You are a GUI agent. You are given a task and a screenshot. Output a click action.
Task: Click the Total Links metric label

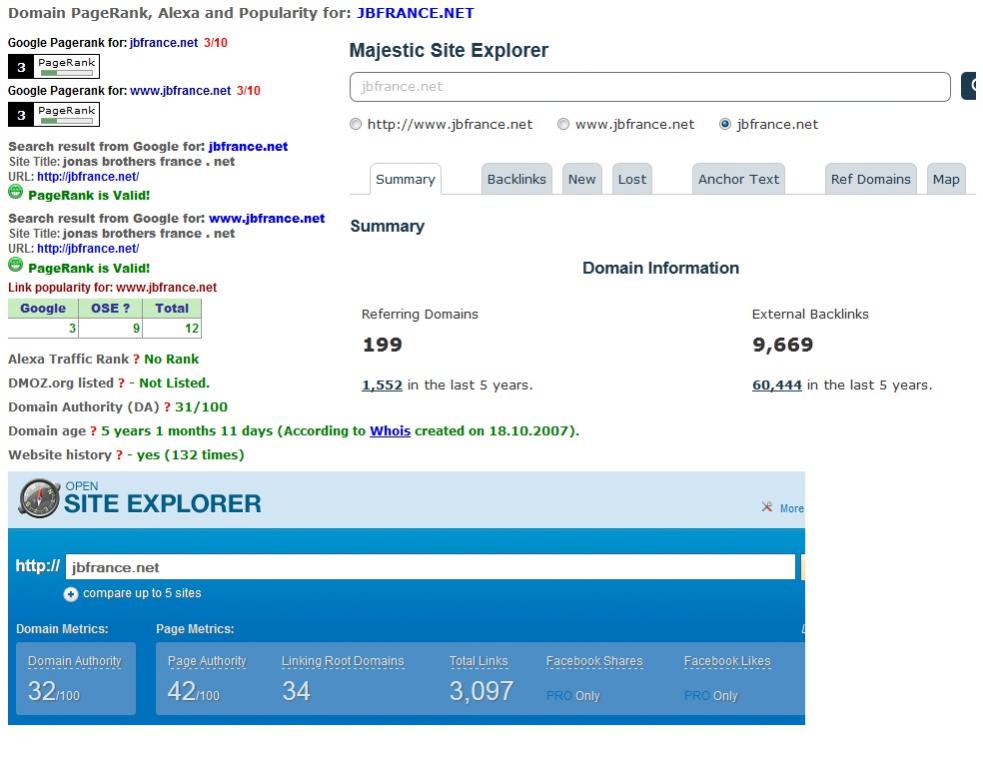point(478,661)
